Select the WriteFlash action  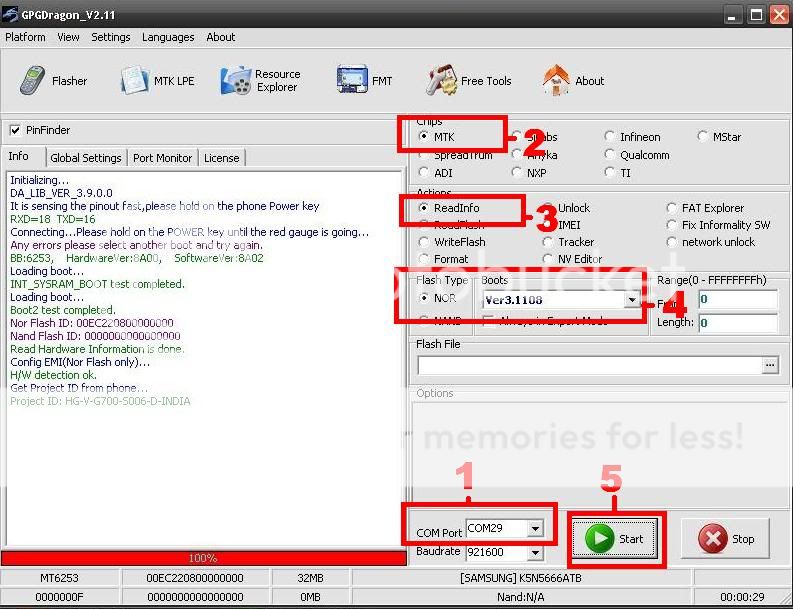coord(425,242)
